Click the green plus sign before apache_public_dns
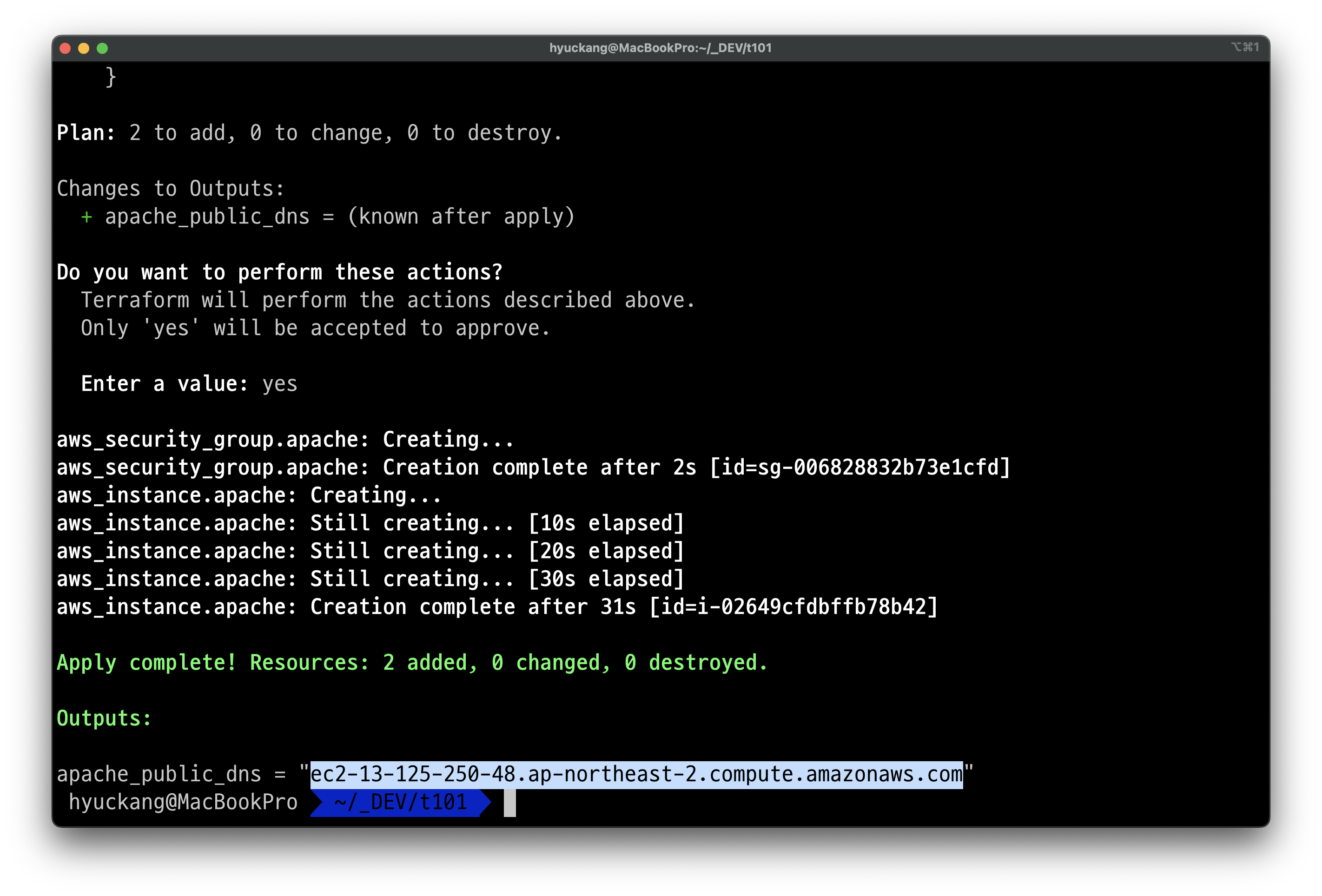The image size is (1322, 896). [86, 217]
